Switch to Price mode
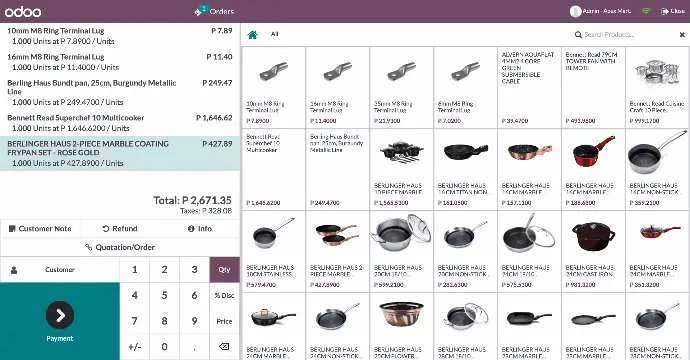 coord(224,321)
